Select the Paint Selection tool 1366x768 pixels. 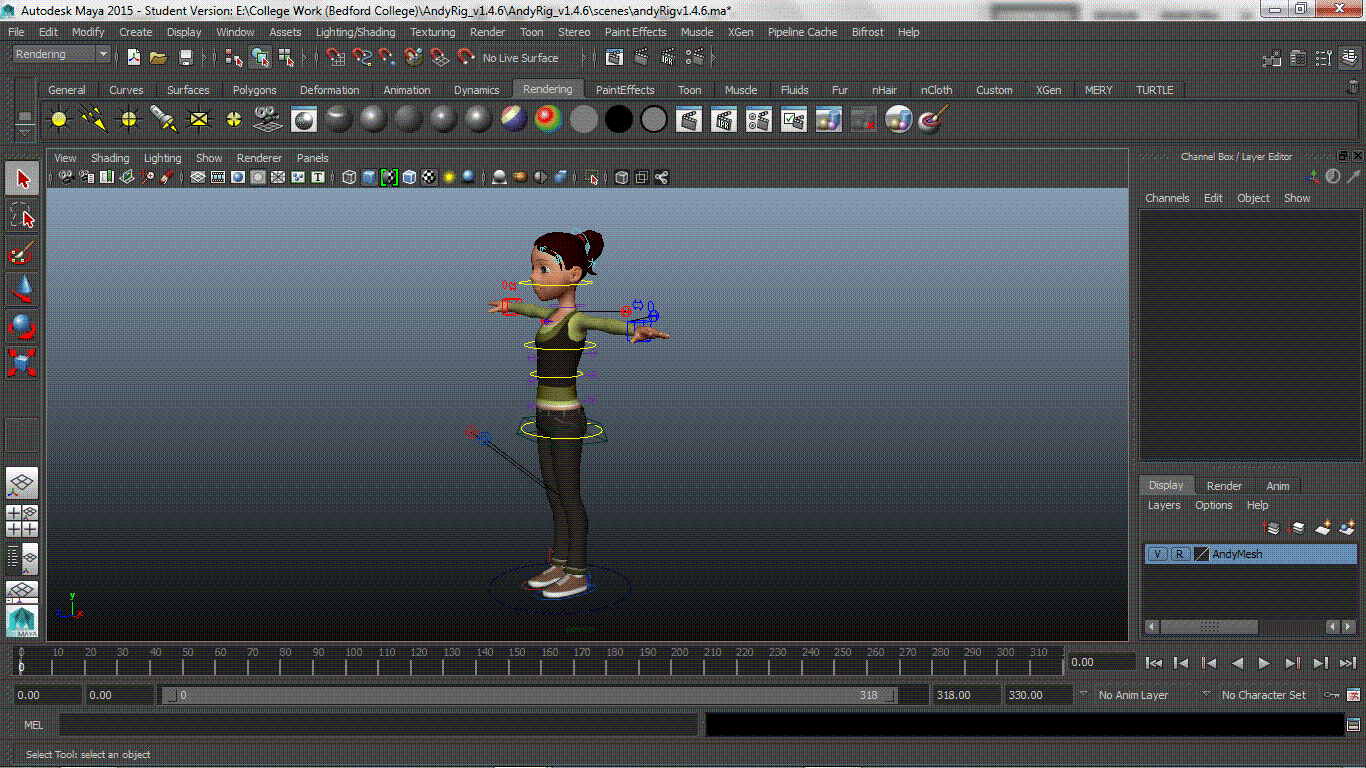pos(22,252)
